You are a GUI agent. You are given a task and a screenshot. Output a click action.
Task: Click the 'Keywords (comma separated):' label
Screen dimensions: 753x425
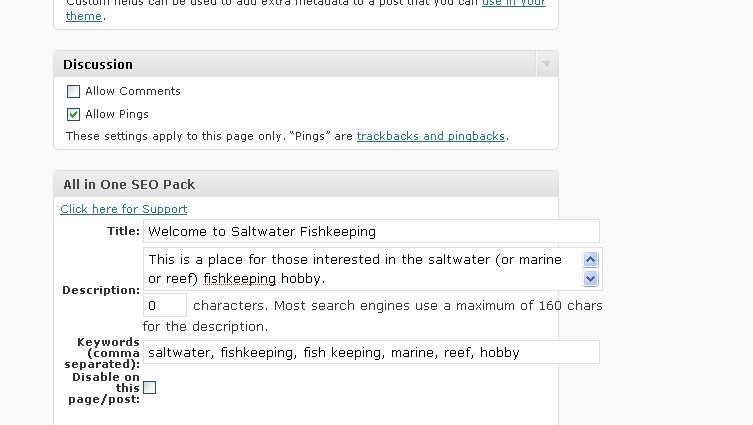[x=106, y=352]
